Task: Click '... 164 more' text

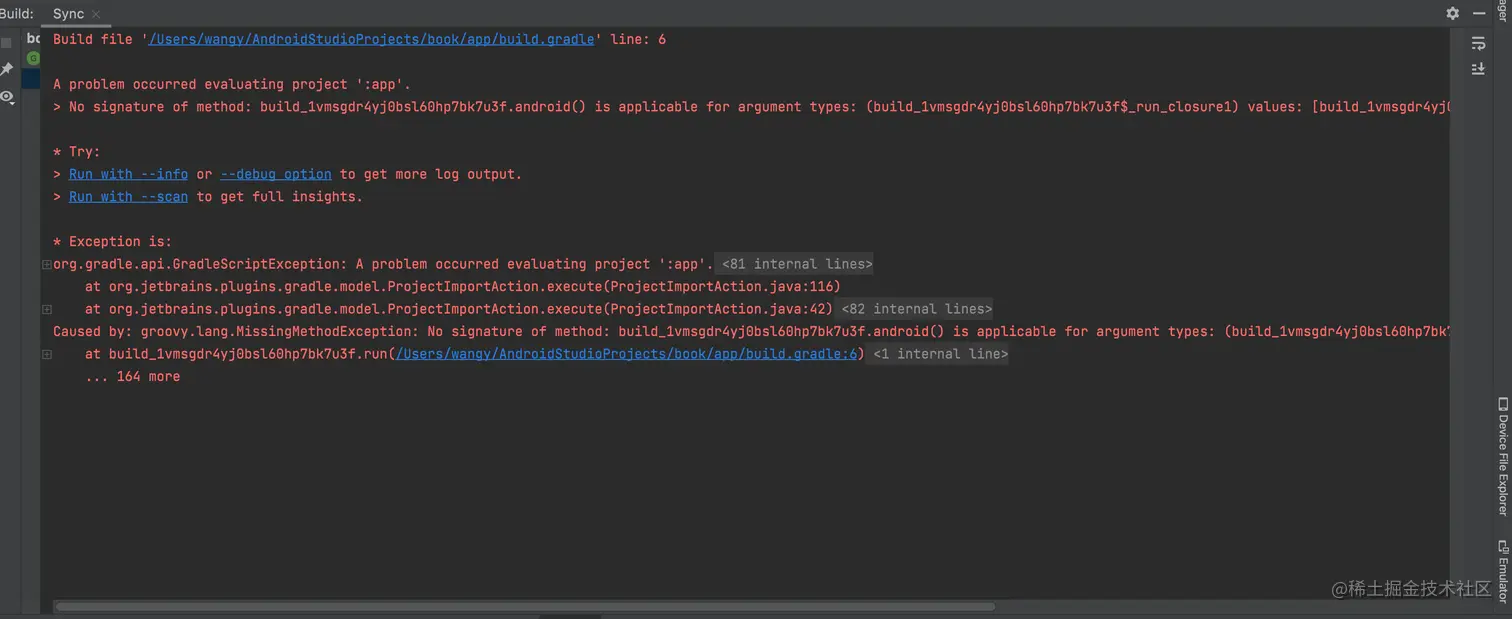Action: (133, 377)
